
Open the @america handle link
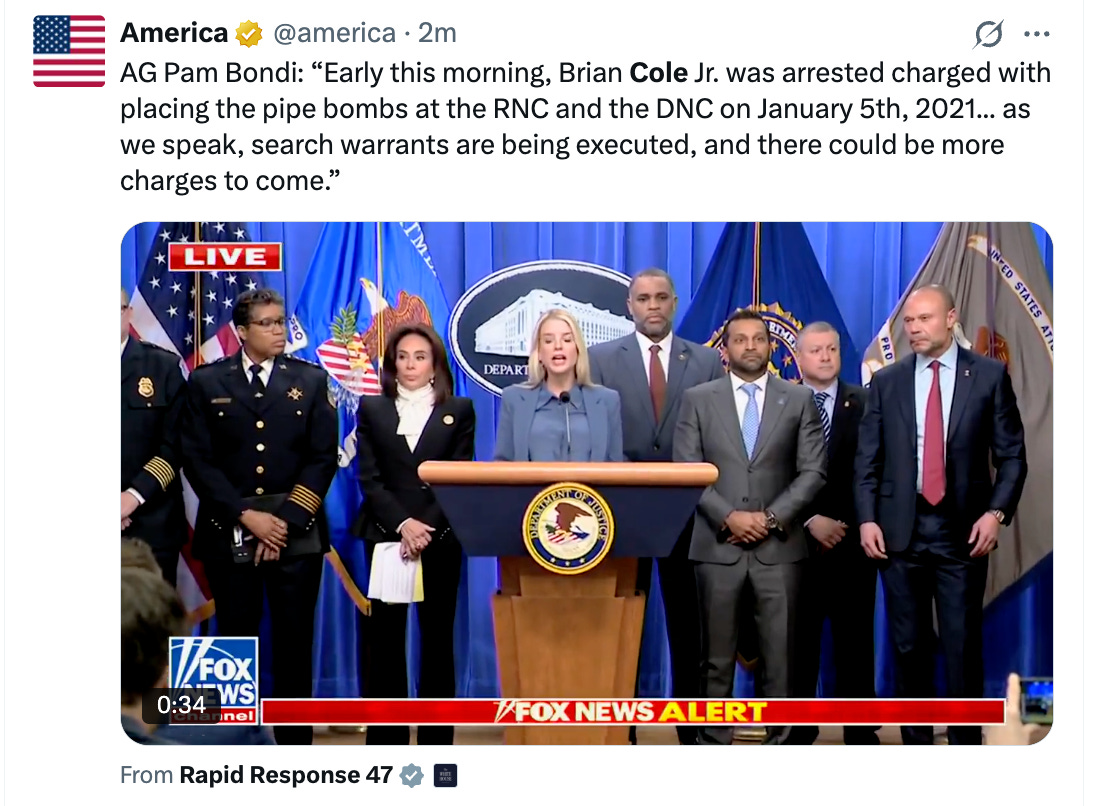pyautogui.click(x=335, y=33)
